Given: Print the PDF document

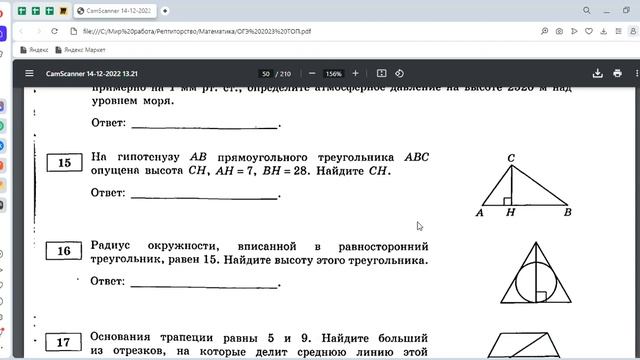Looking at the screenshot, I should (x=618, y=73).
